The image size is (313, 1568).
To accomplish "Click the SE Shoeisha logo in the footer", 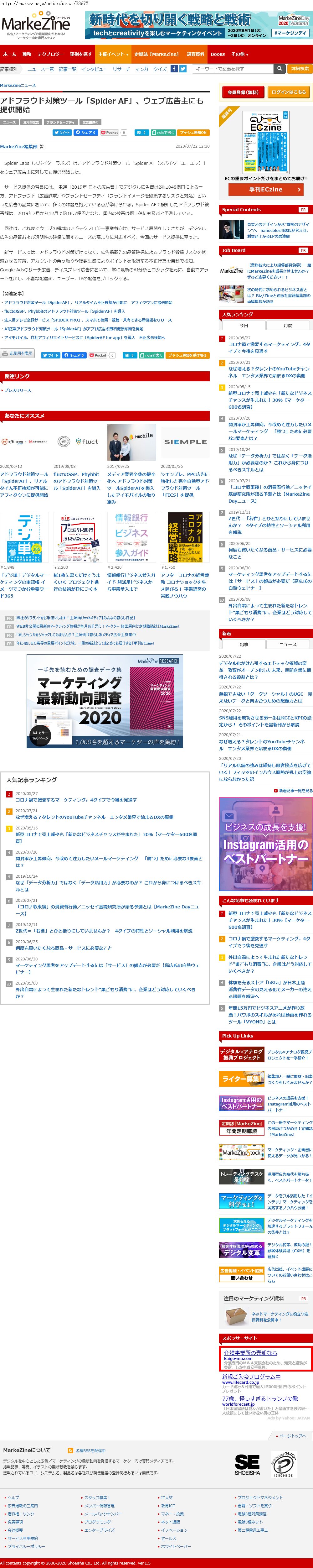I will [247, 1464].
